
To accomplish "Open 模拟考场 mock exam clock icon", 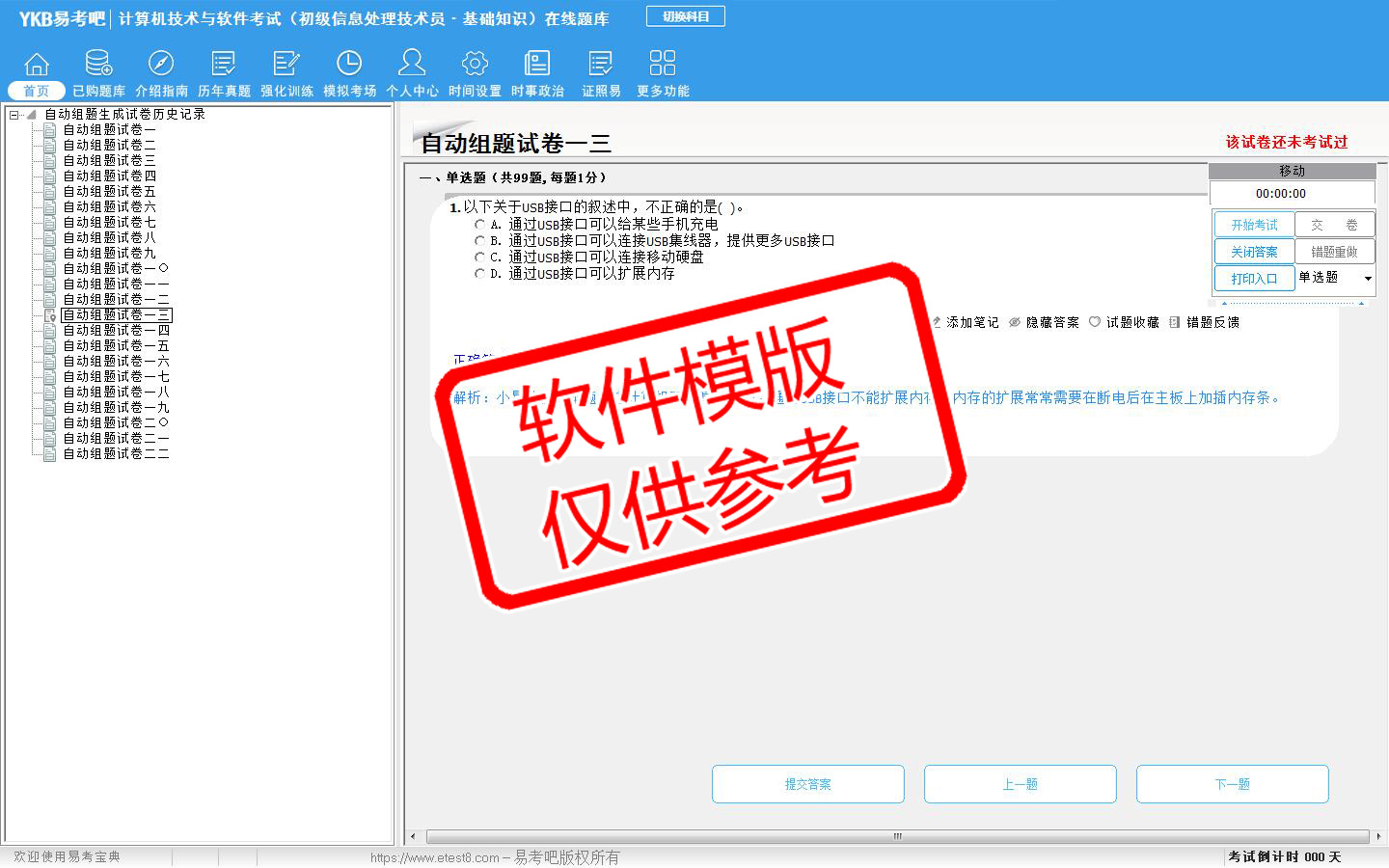I will tap(349, 64).
